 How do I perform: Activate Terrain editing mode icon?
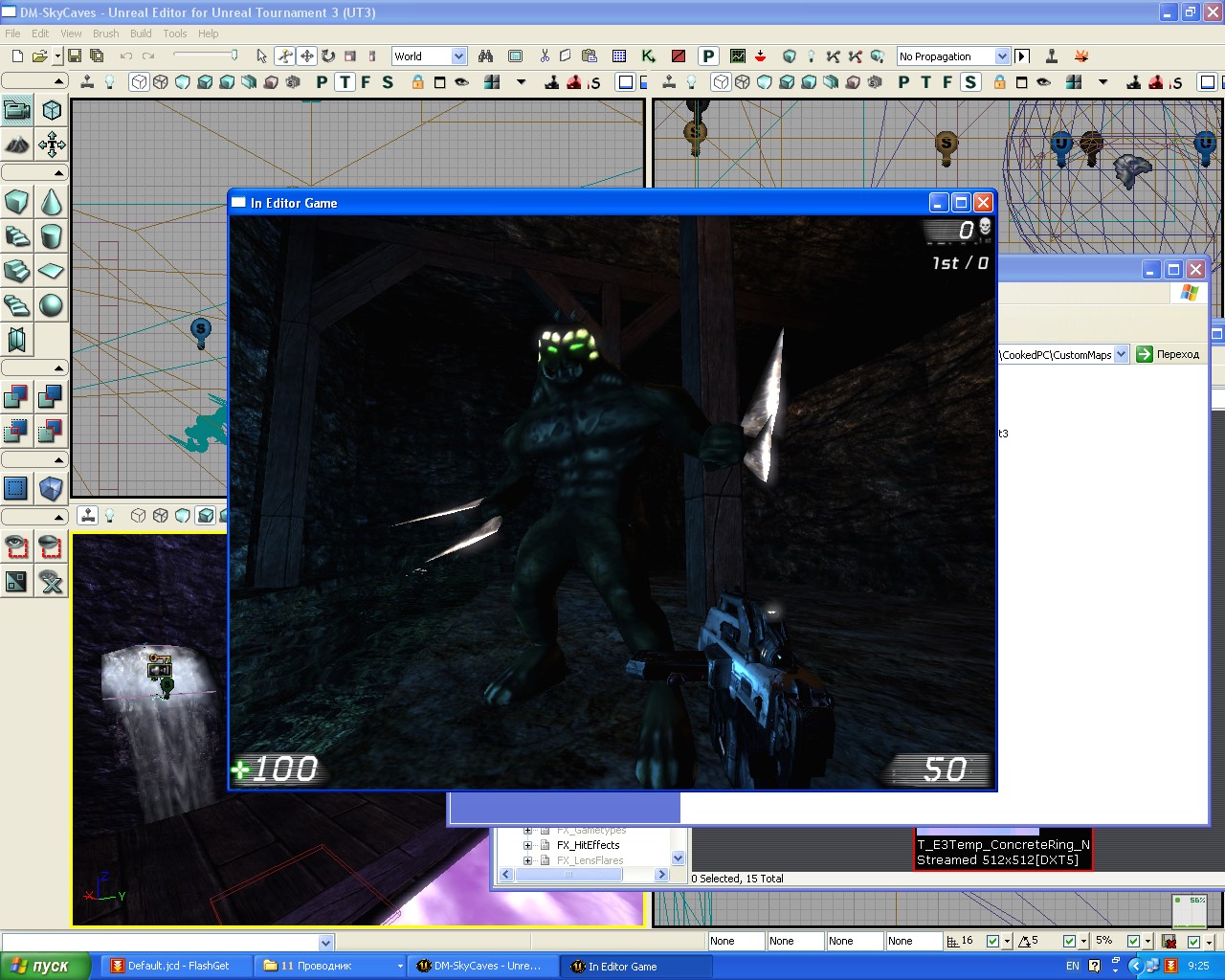pyautogui.click(x=17, y=145)
